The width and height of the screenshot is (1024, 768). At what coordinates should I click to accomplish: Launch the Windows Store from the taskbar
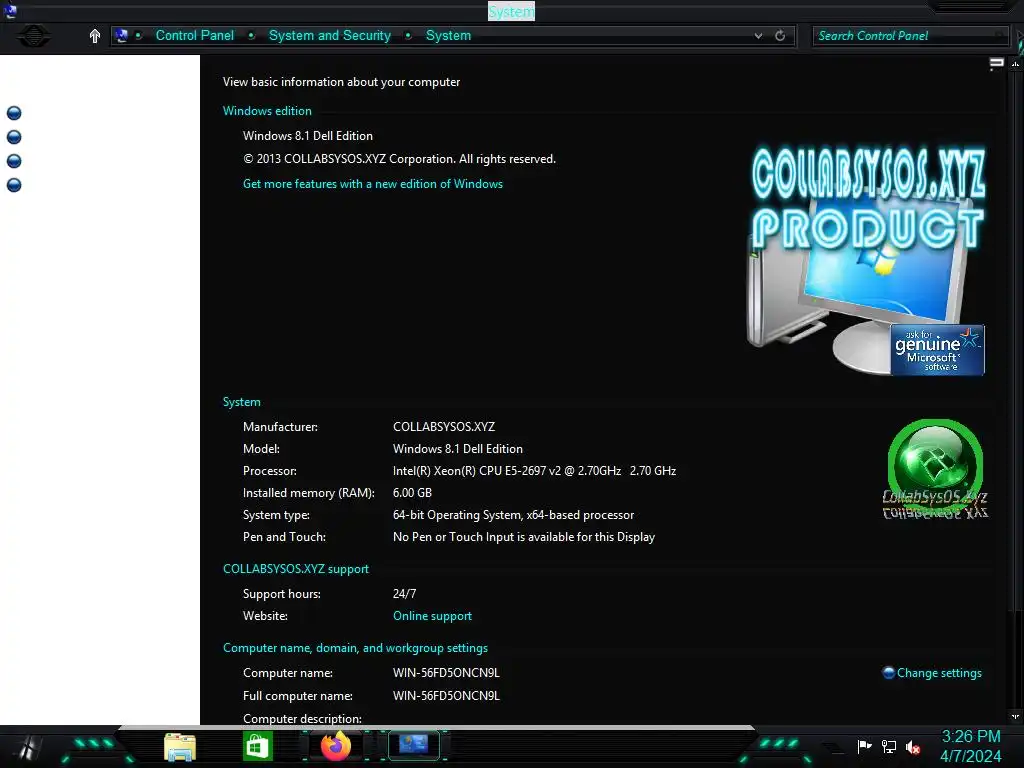[257, 746]
